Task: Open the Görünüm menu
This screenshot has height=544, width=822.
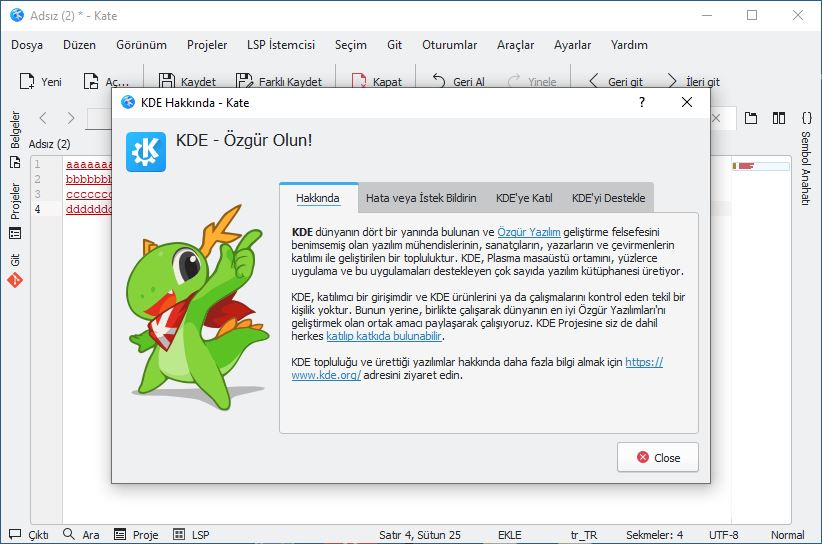Action: click(x=141, y=45)
